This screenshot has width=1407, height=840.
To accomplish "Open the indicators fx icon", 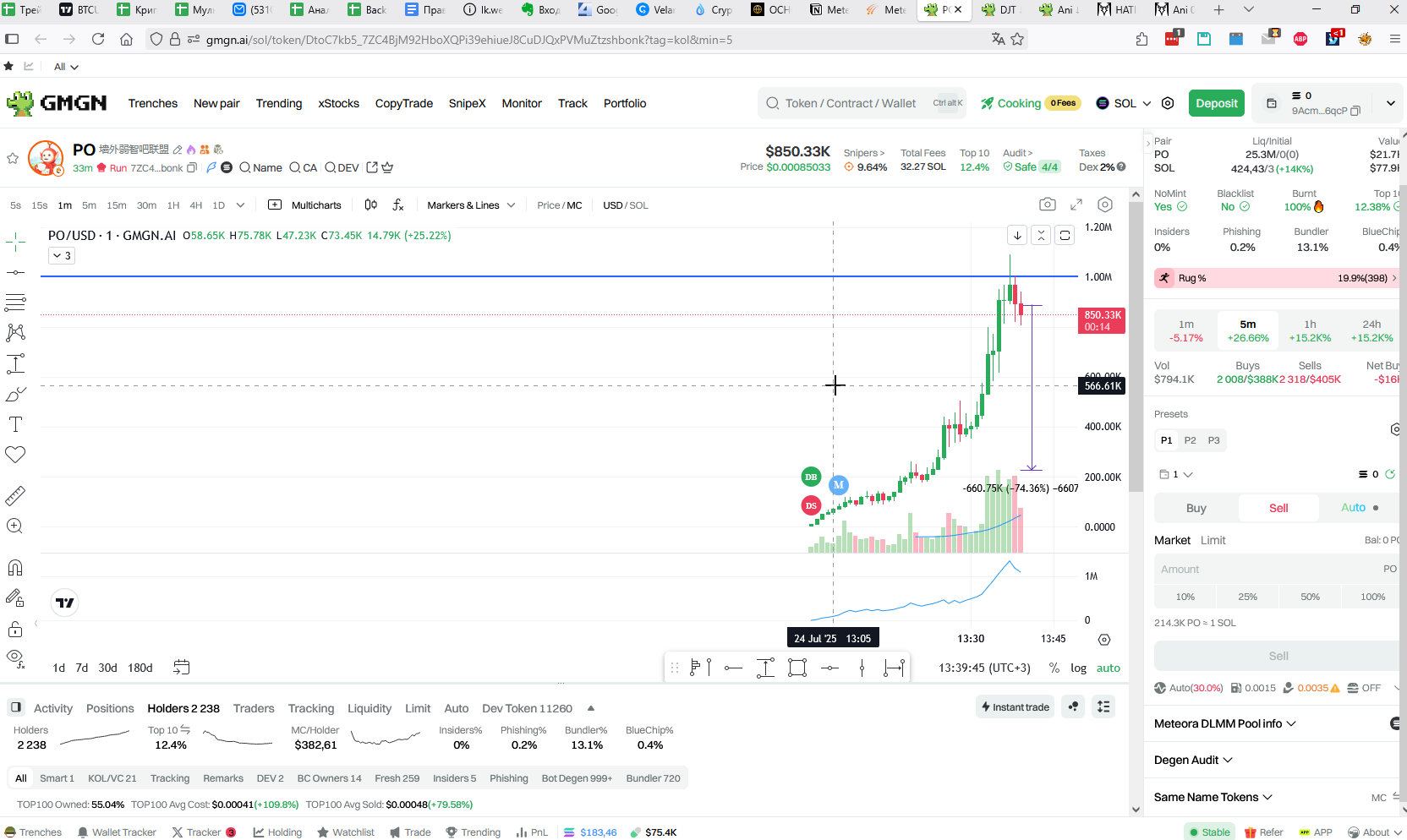I will (x=398, y=205).
